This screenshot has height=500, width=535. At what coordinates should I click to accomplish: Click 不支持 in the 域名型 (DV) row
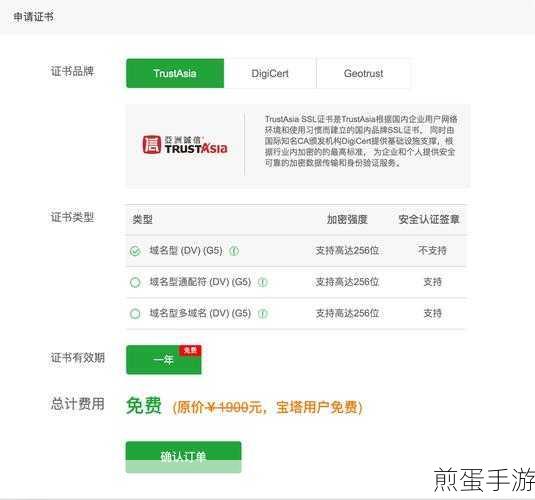click(x=432, y=251)
